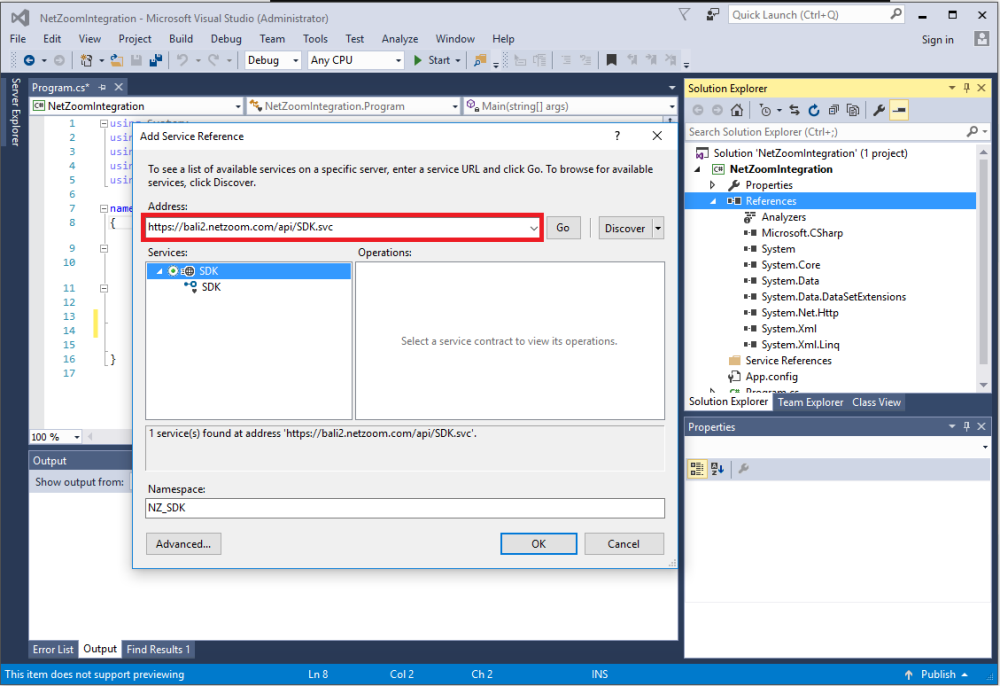Switch to the Error List tab

pos(53,649)
